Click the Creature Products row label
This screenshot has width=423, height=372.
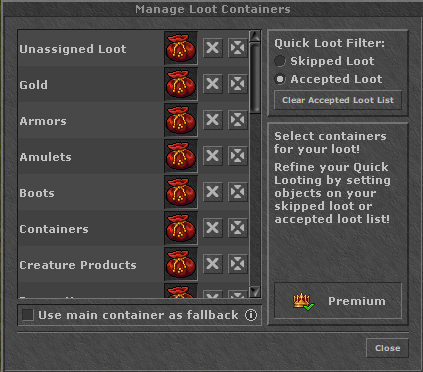(78, 265)
